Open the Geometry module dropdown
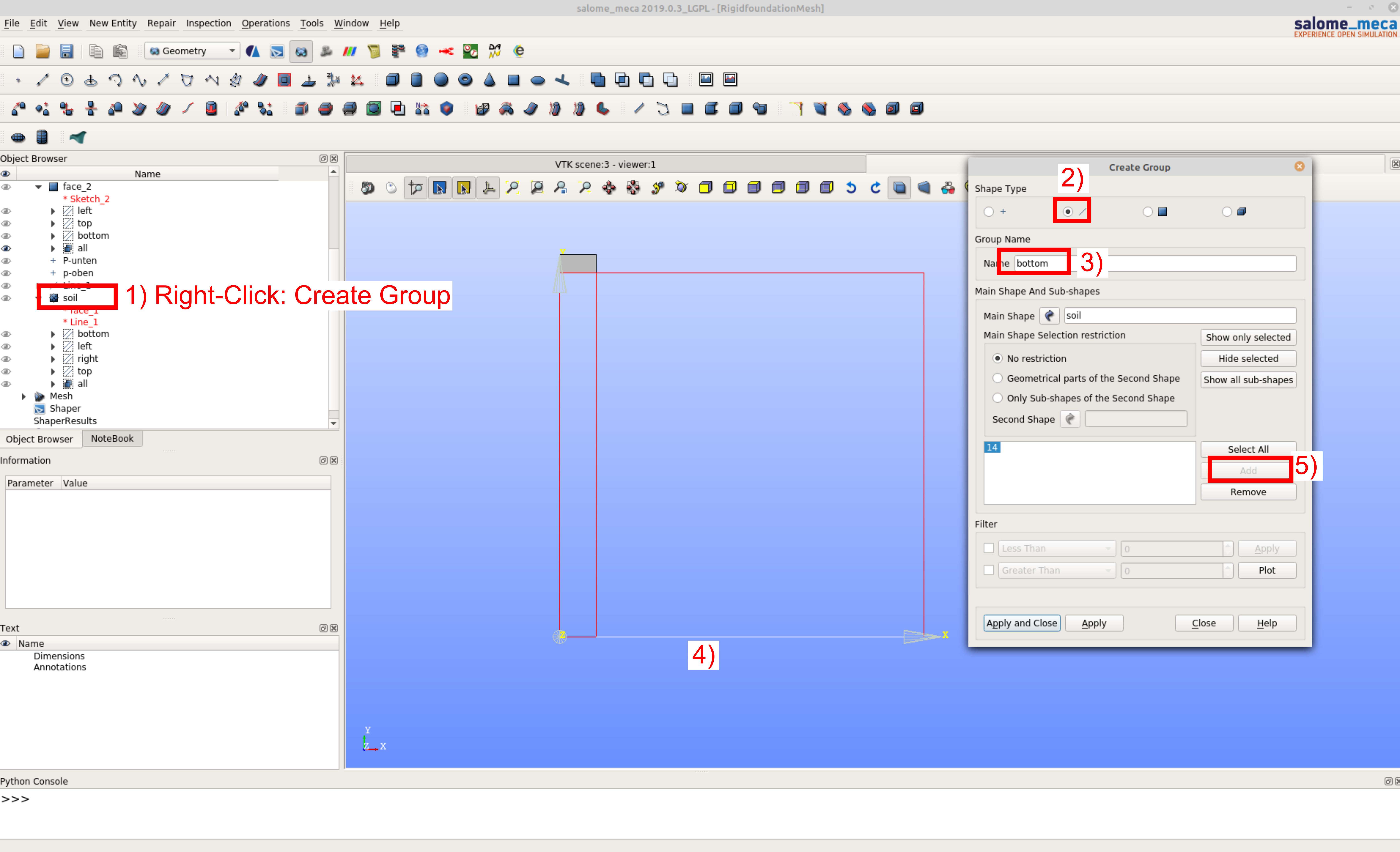The width and height of the screenshot is (1400, 852). (192, 51)
